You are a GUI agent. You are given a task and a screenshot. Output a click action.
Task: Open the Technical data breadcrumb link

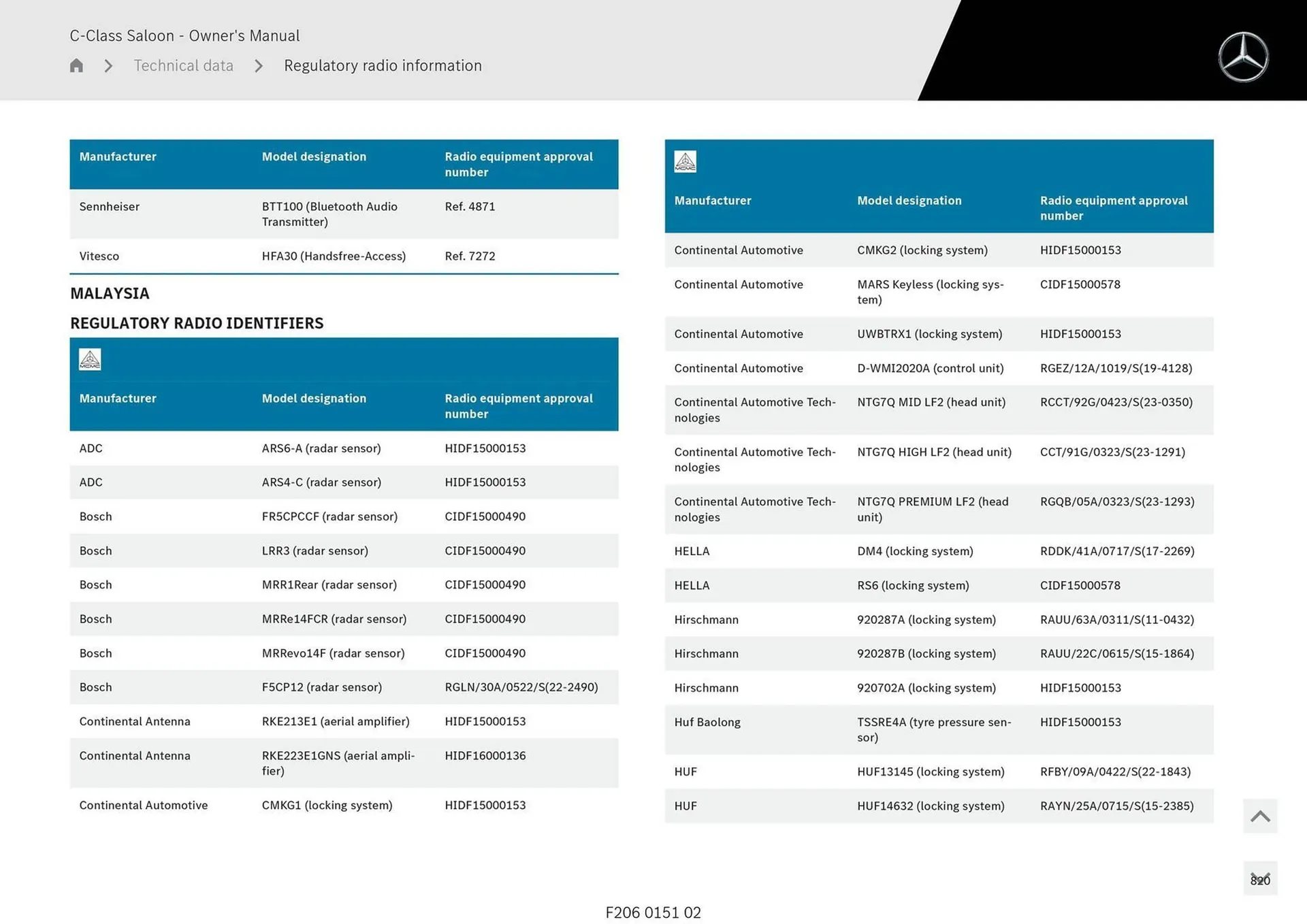[183, 65]
